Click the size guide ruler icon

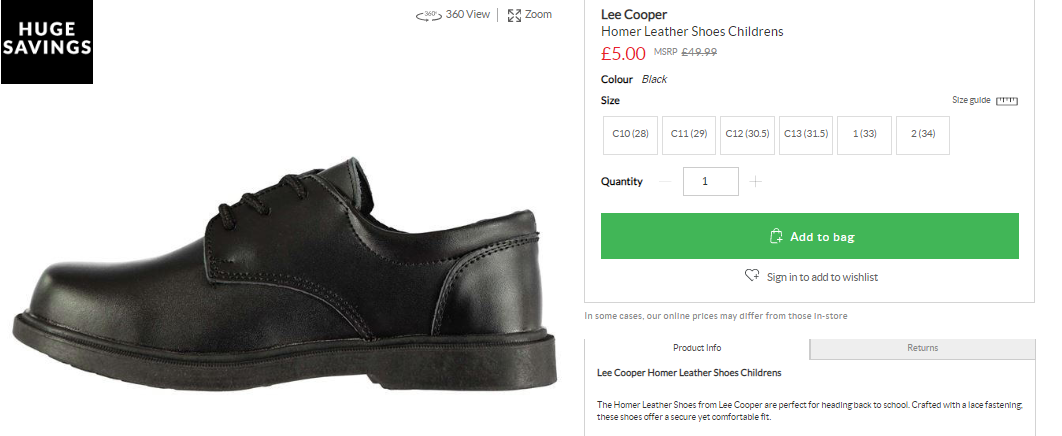coord(1006,101)
